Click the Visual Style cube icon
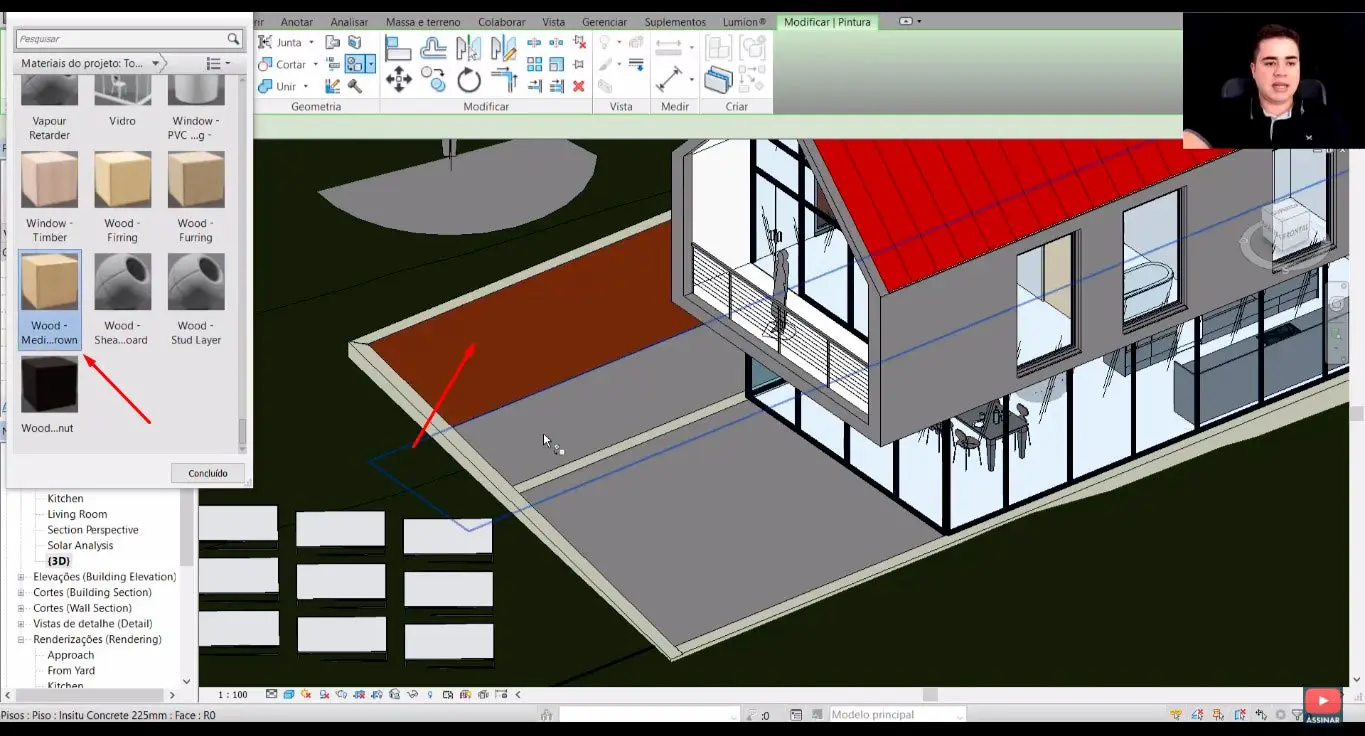Image resolution: width=1365 pixels, height=736 pixels. pyautogui.click(x=289, y=695)
